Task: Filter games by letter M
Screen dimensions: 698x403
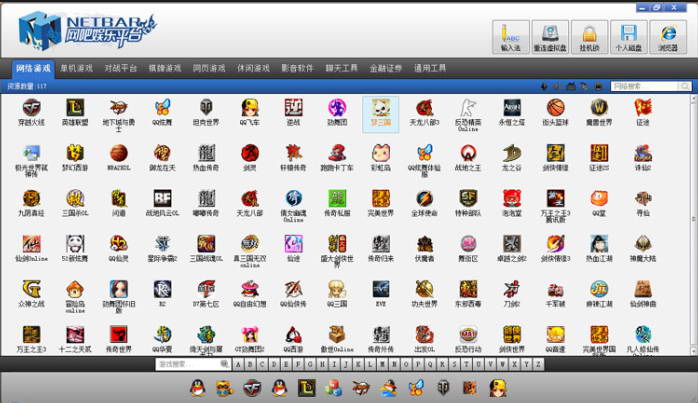Action: coord(382,364)
